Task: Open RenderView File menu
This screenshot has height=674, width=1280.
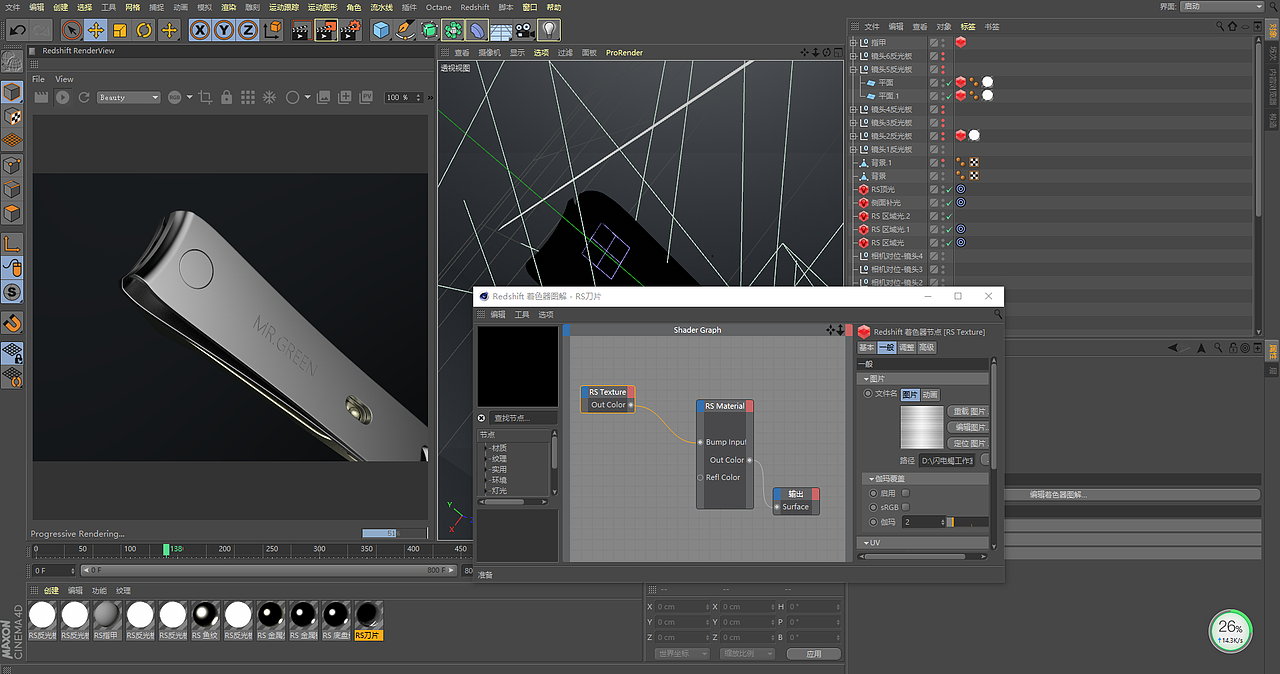Action: [38, 79]
